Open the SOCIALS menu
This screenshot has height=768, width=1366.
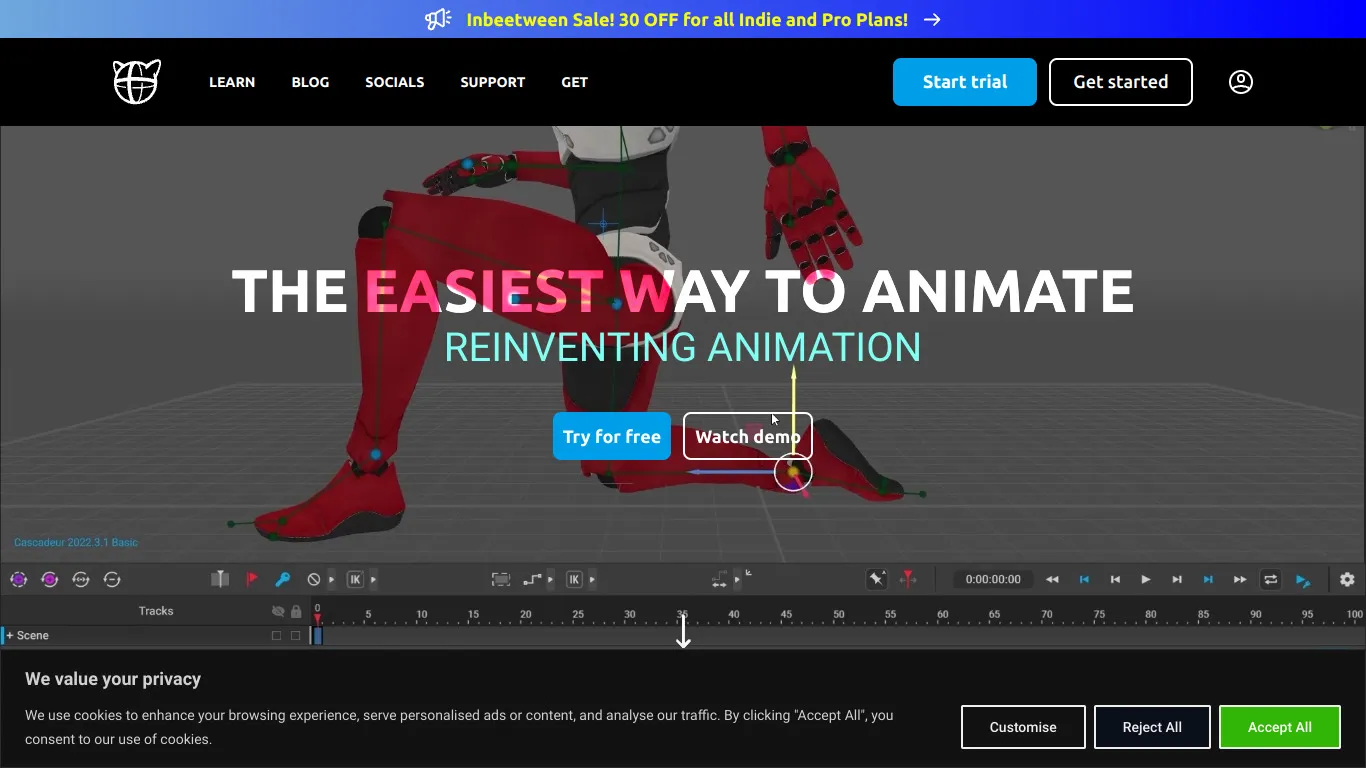(395, 82)
